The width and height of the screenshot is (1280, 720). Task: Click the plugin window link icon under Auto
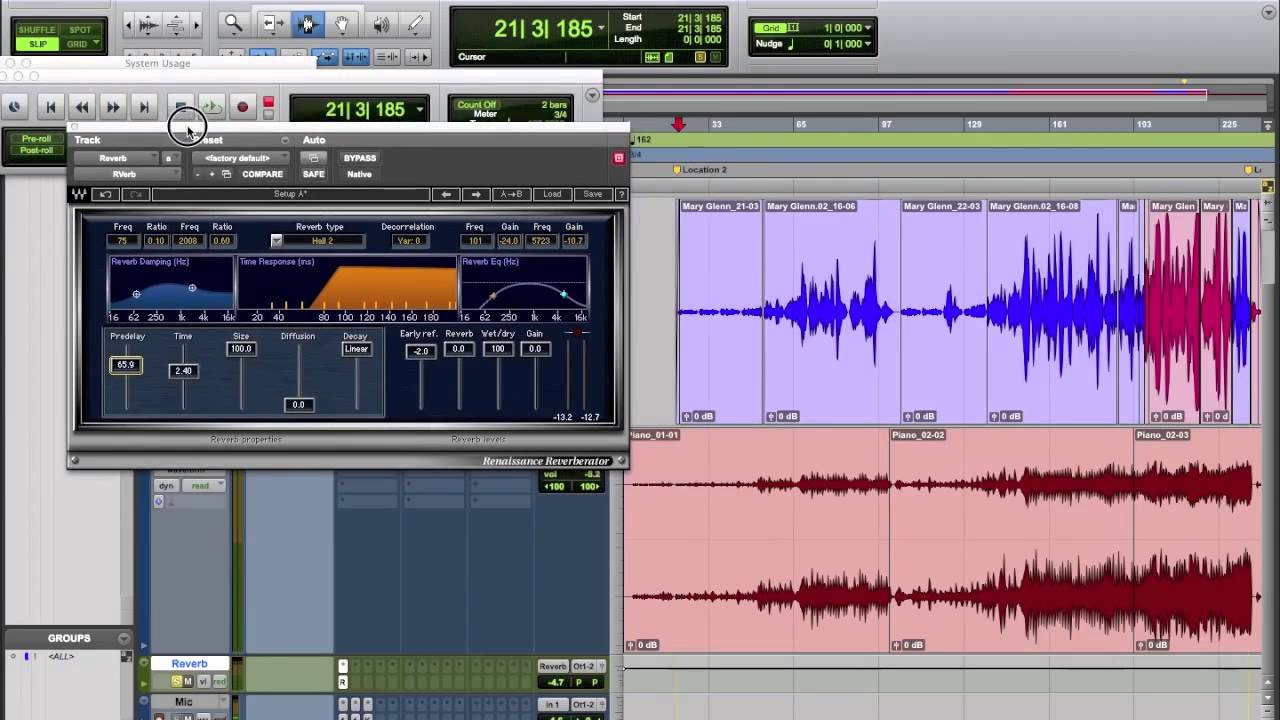(x=313, y=158)
